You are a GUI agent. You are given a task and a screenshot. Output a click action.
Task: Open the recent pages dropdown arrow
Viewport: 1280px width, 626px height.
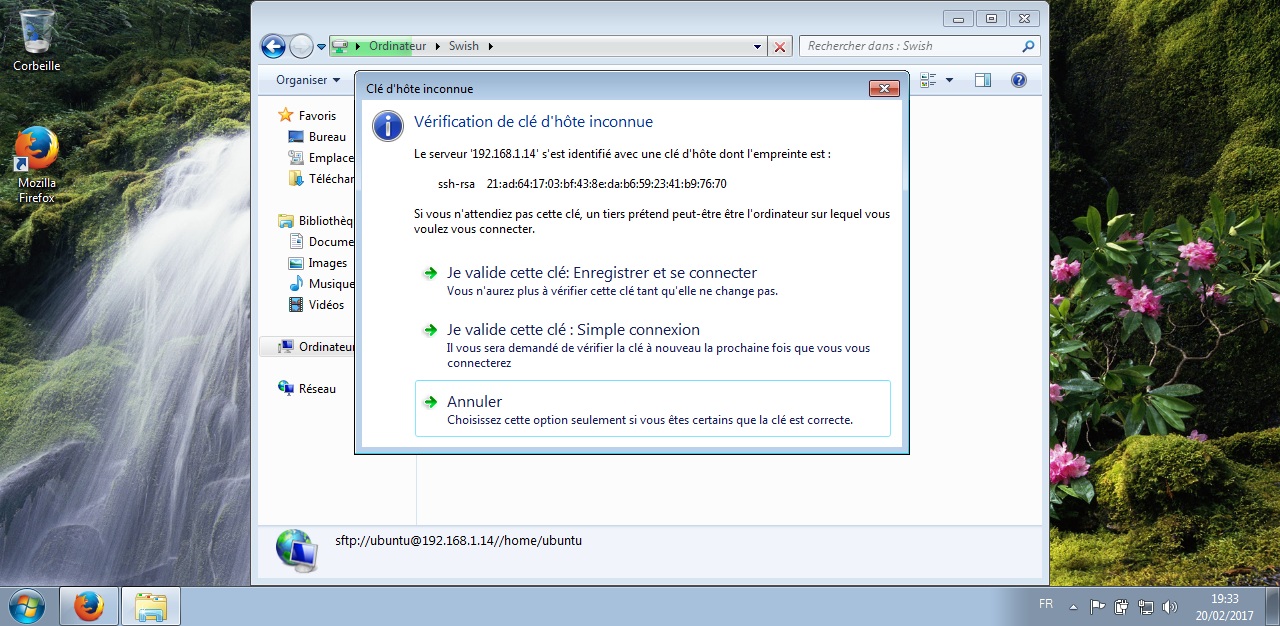[x=321, y=47]
